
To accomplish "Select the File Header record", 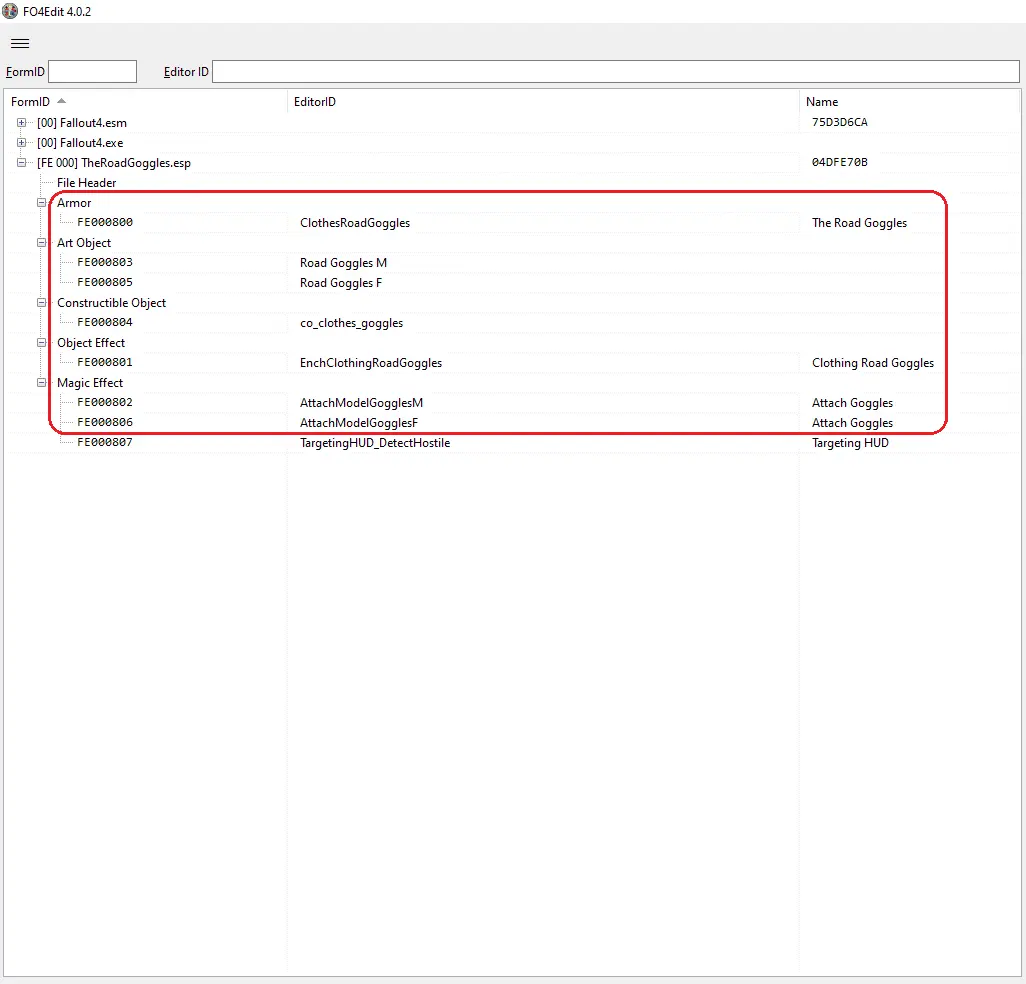I will [x=86, y=183].
